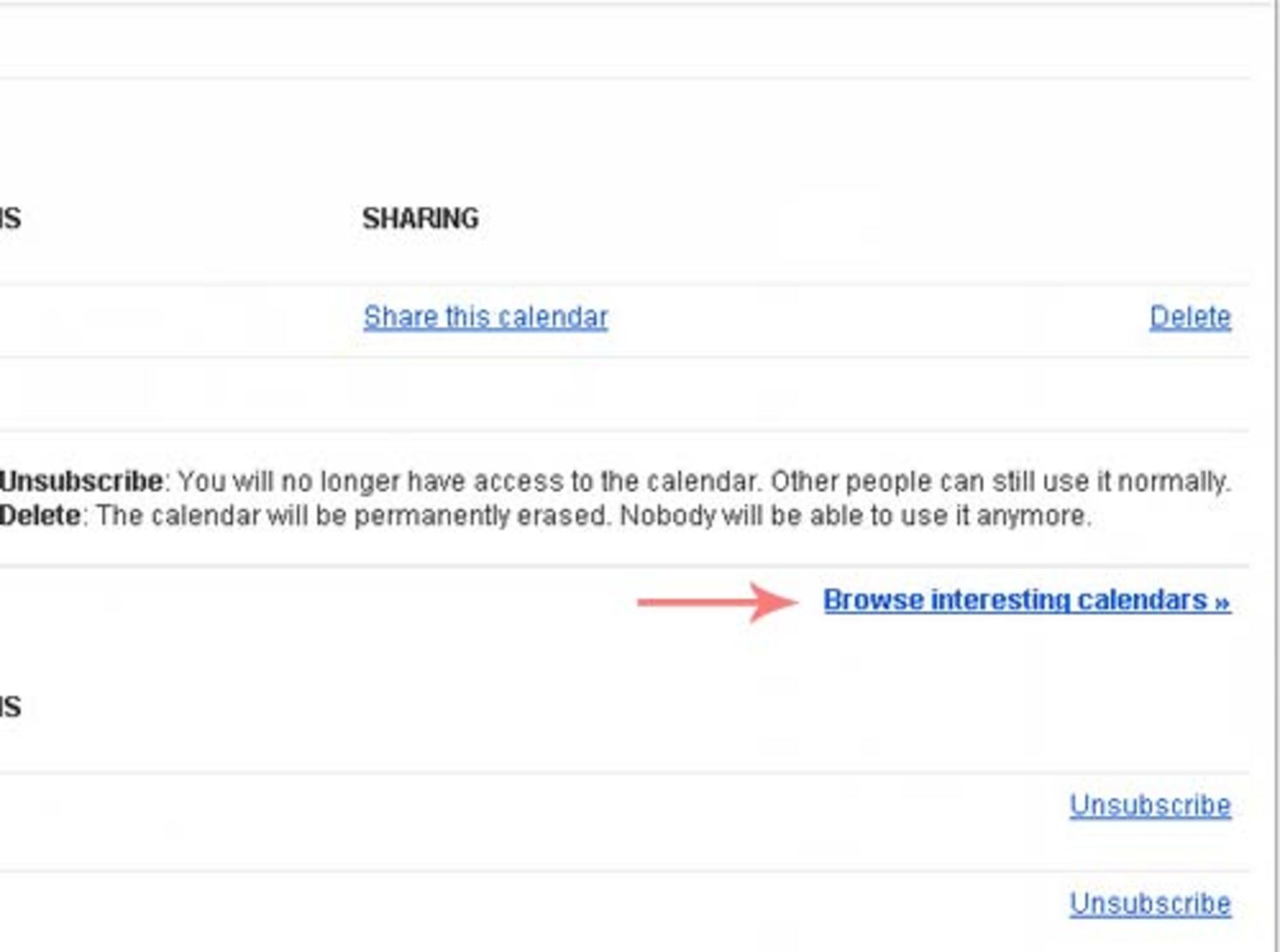1280x952 pixels.
Task: Click the bold Delete label in description
Action: coord(40,515)
